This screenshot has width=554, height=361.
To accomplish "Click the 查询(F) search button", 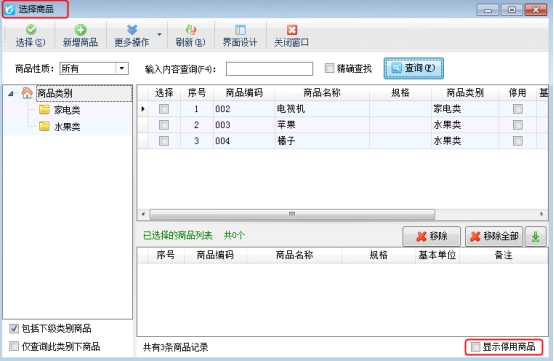I will (x=414, y=68).
